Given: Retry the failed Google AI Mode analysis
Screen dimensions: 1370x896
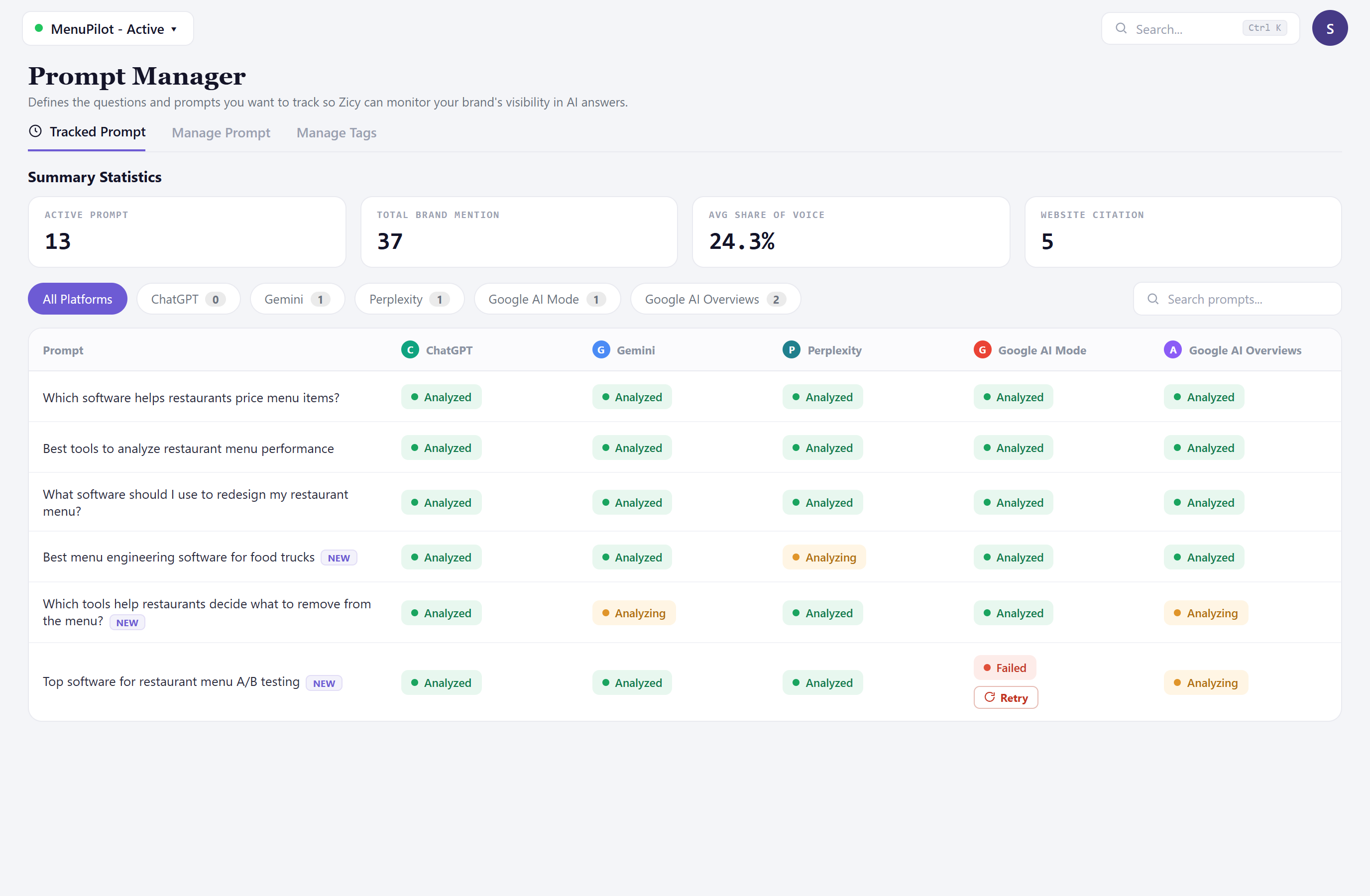Looking at the screenshot, I should [x=1006, y=697].
